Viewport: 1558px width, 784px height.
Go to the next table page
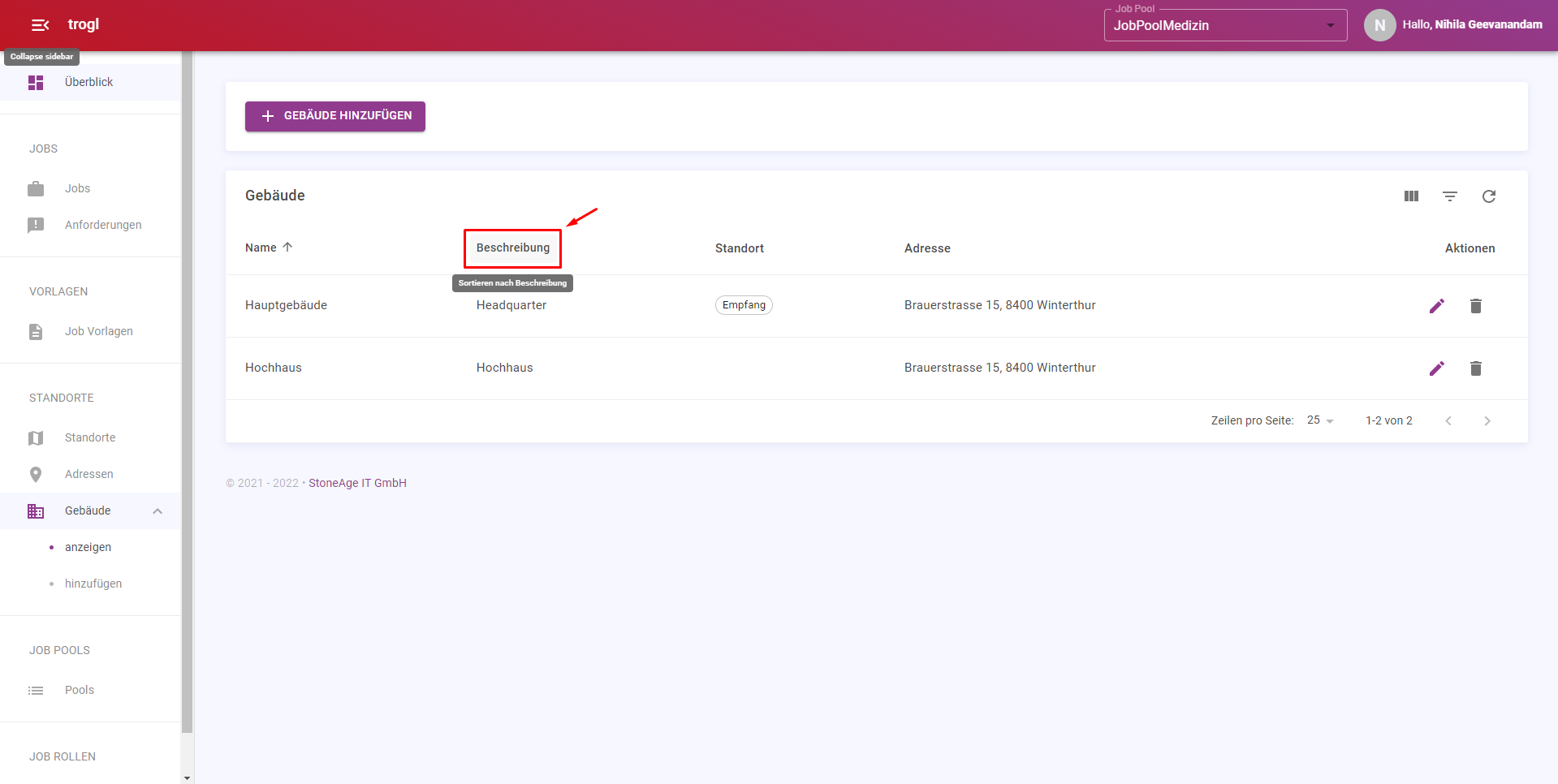(x=1487, y=421)
